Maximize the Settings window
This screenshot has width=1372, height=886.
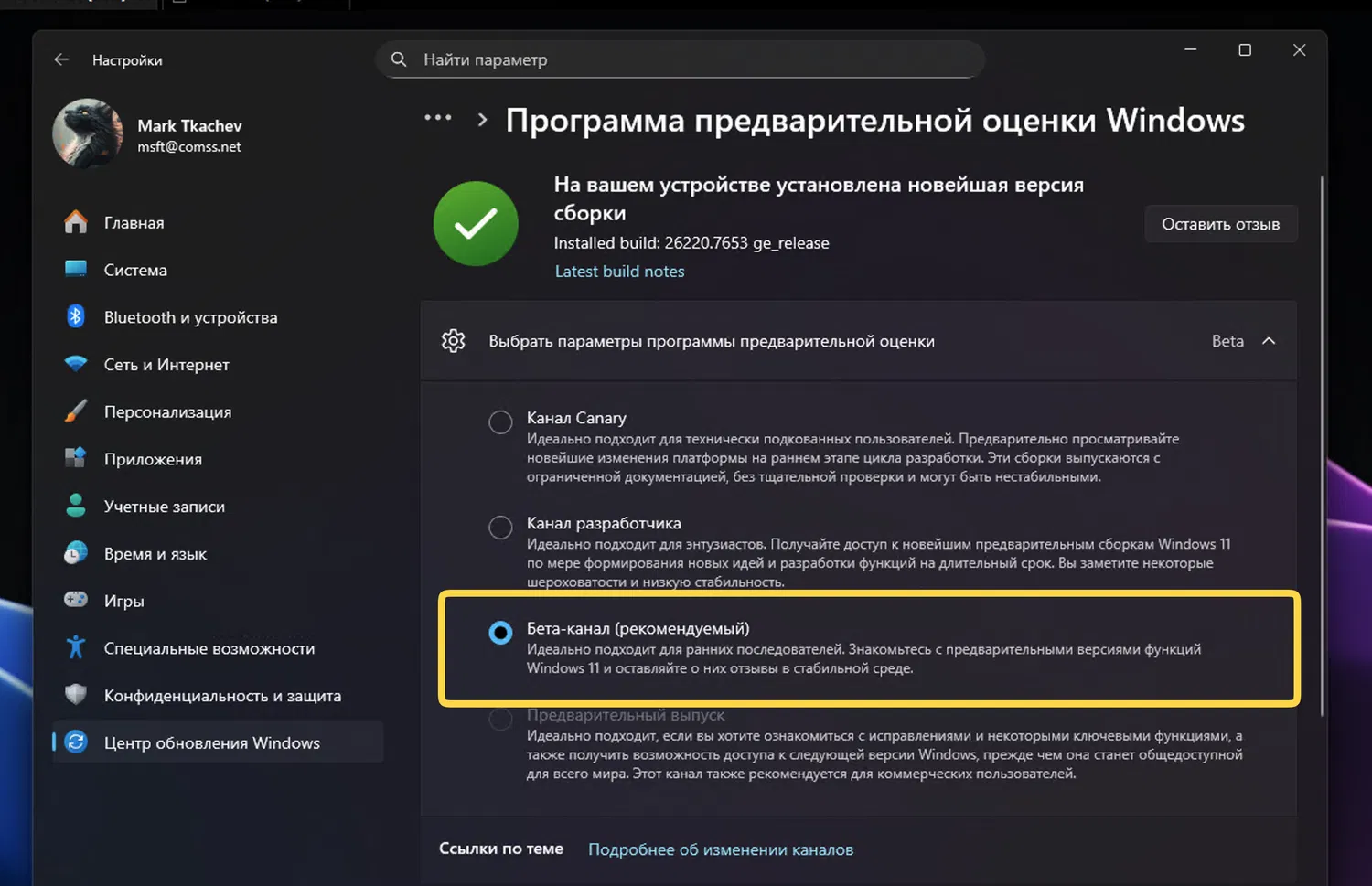coord(1245,49)
